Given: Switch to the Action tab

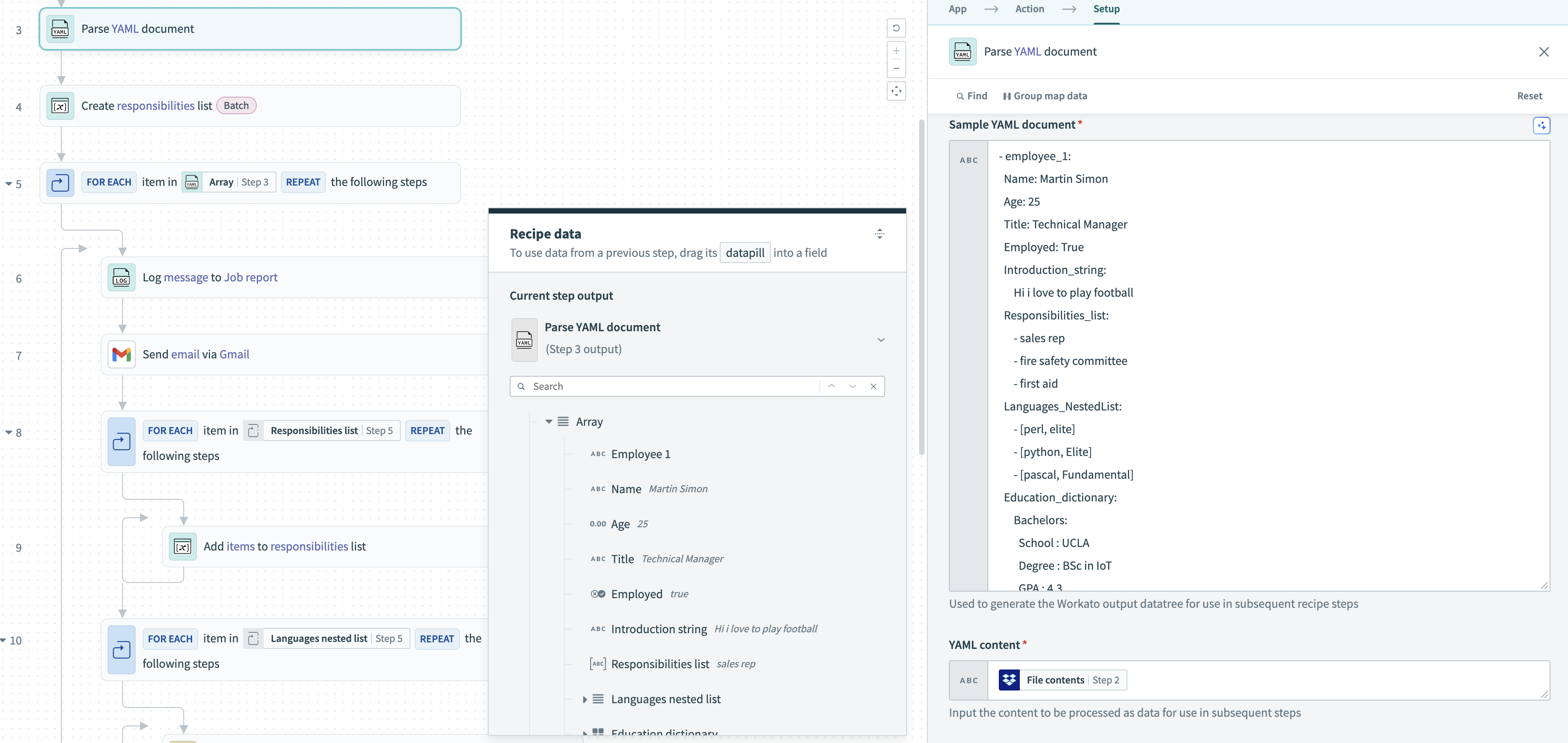Looking at the screenshot, I should coord(1029,9).
